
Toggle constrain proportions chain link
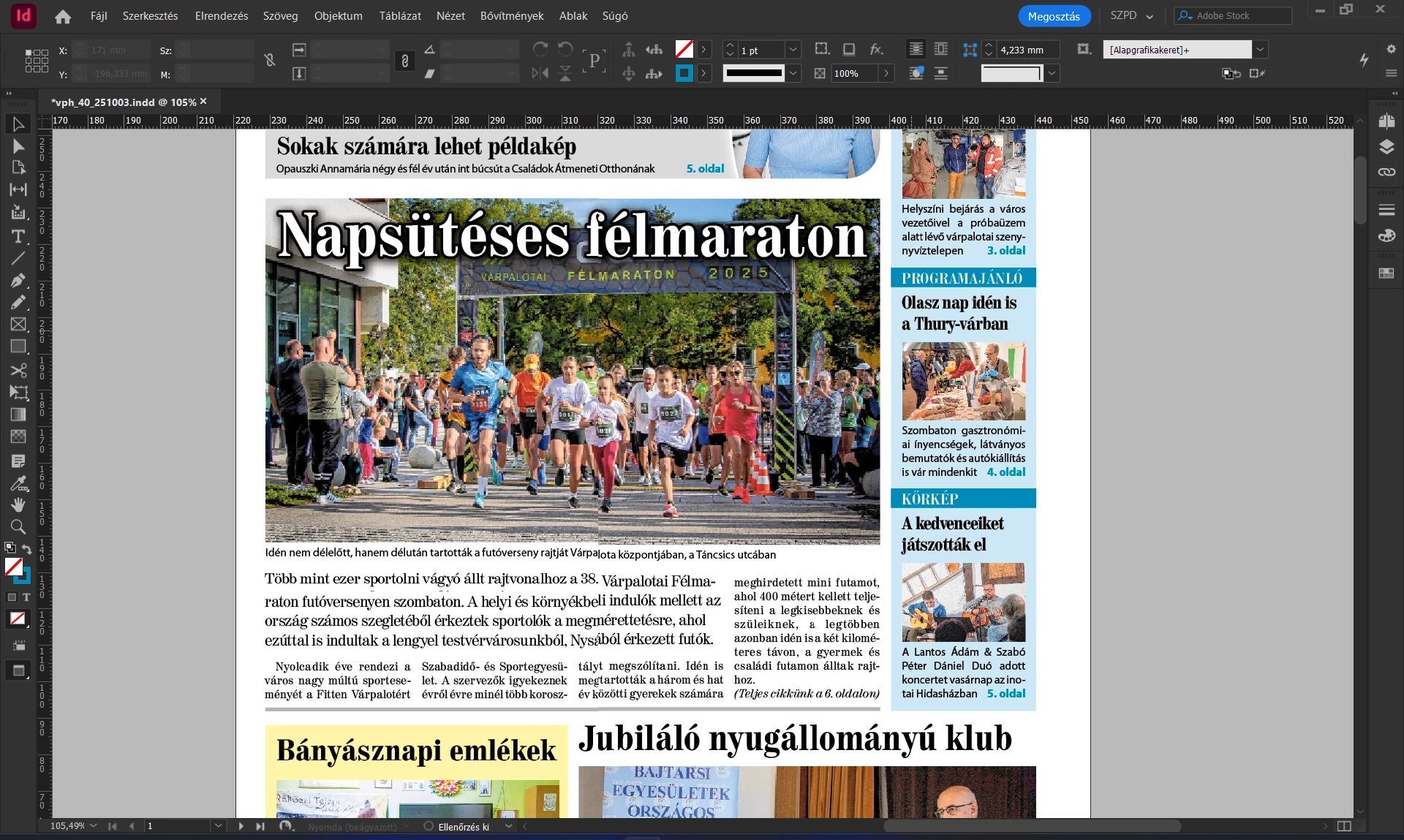(x=404, y=61)
